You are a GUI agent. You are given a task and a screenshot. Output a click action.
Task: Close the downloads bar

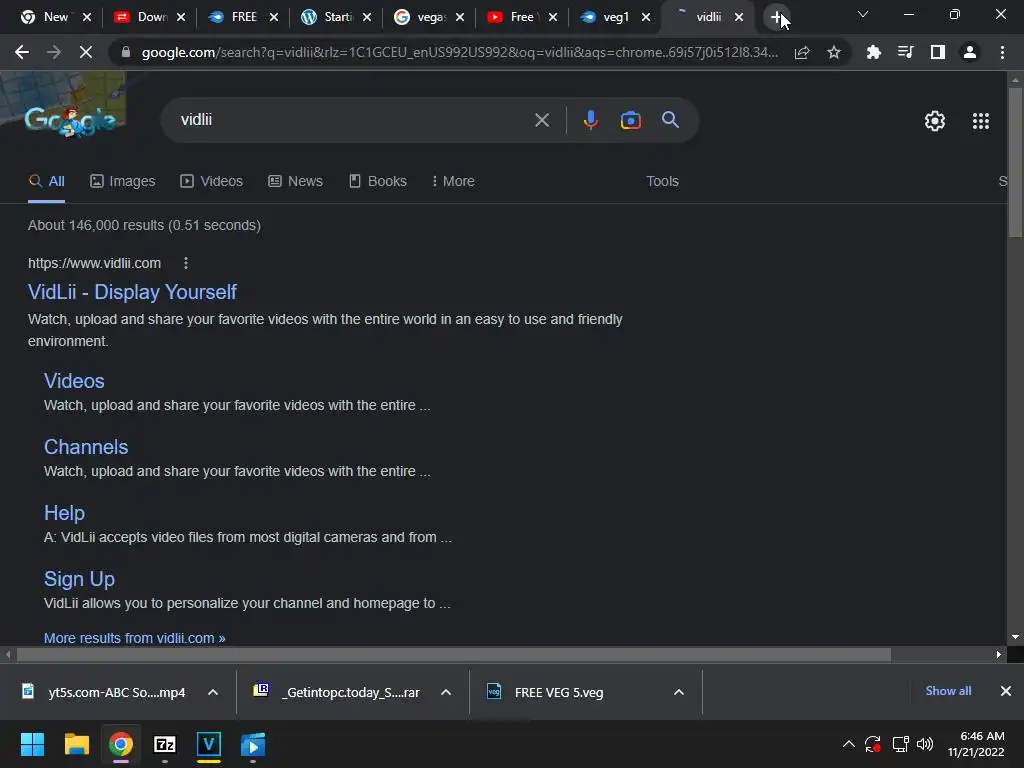(x=1006, y=691)
